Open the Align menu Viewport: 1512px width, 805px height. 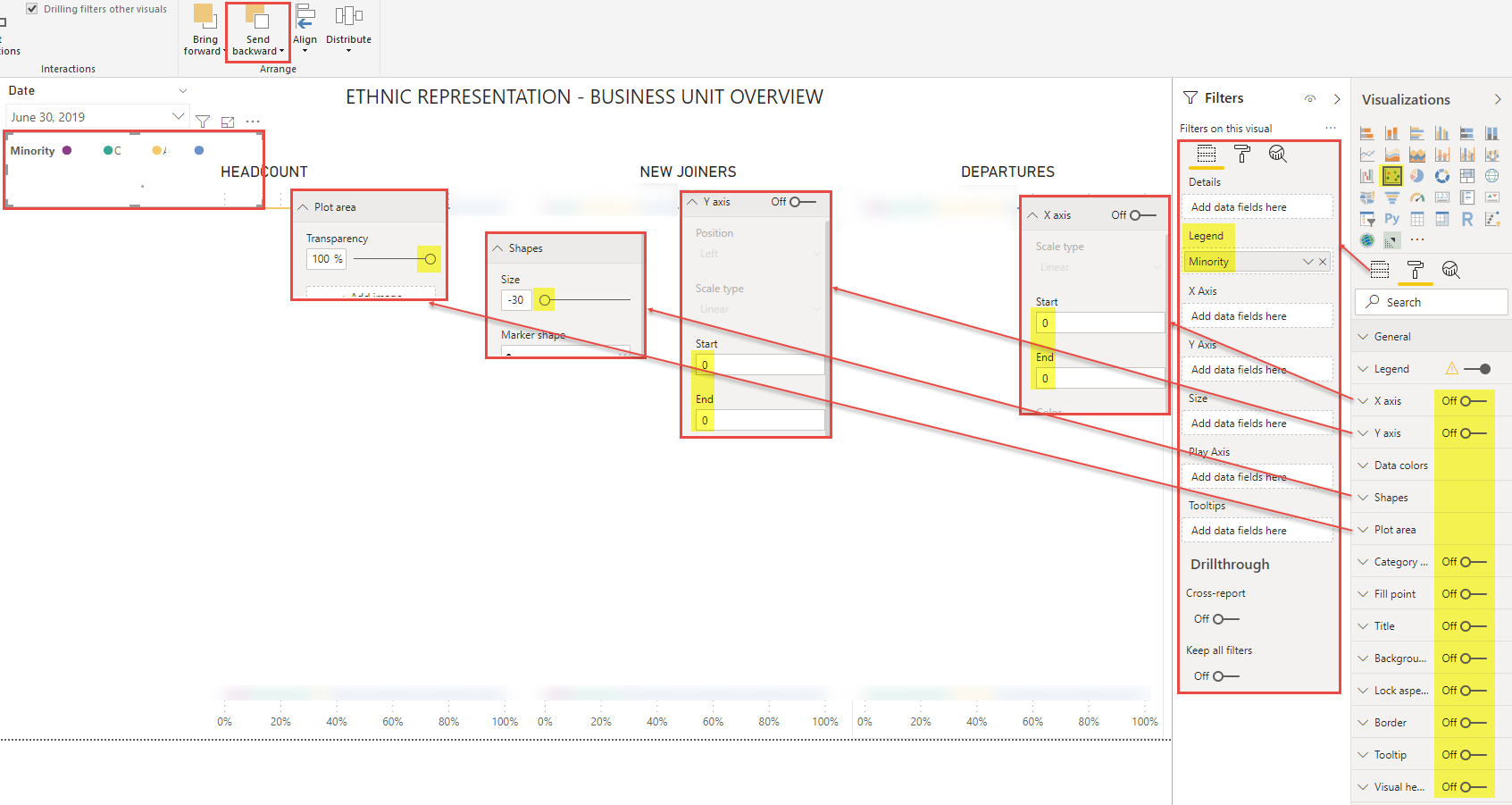305,29
